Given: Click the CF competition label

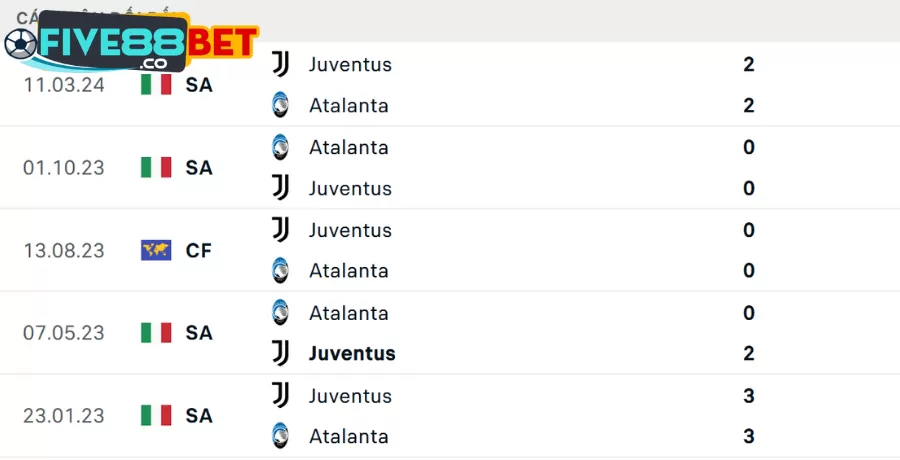Looking at the screenshot, I should (x=199, y=250).
